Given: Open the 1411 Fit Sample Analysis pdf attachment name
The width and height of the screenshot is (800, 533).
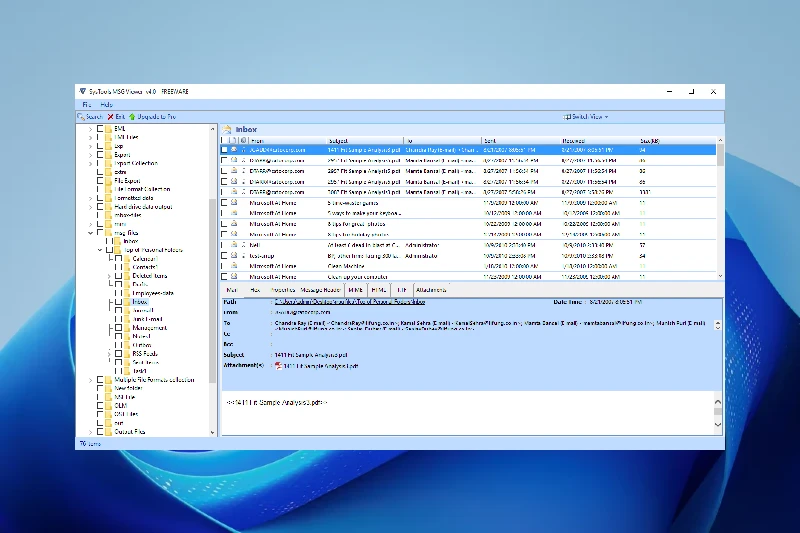Looking at the screenshot, I should (320, 366).
